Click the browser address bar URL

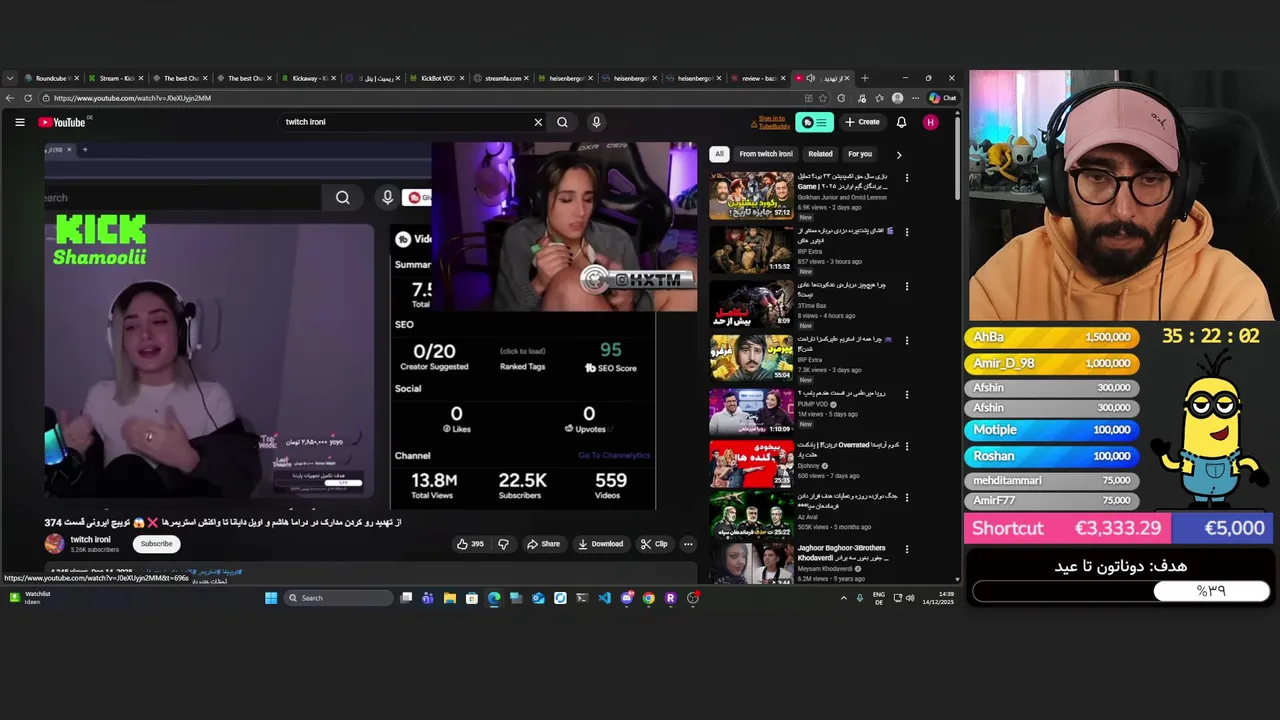(132, 98)
